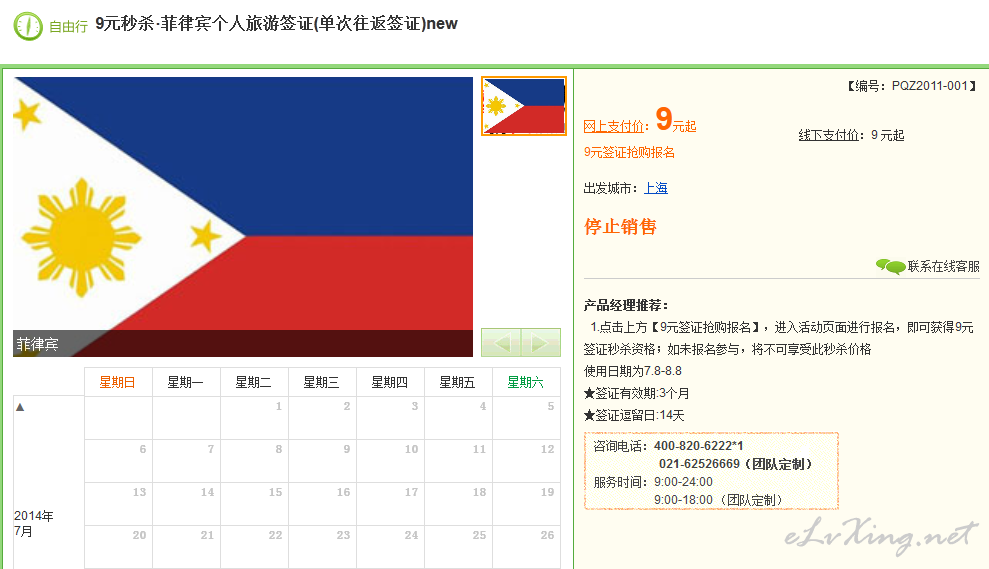The width and height of the screenshot is (989, 569).
Task: Click the page title 菲律宾个人旅游签证
Action: (x=238, y=24)
